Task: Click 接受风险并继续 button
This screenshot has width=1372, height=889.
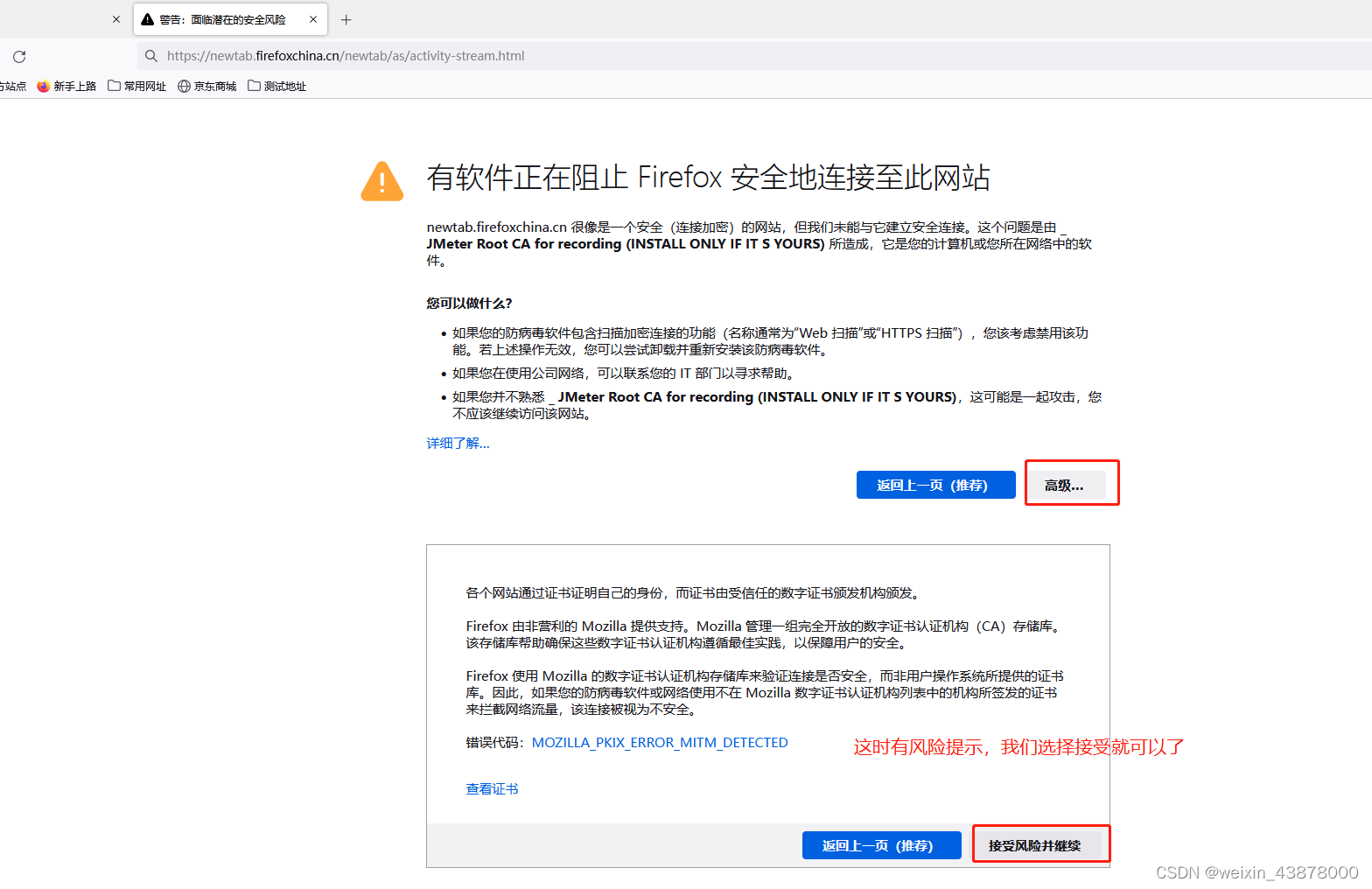Action: click(1035, 845)
